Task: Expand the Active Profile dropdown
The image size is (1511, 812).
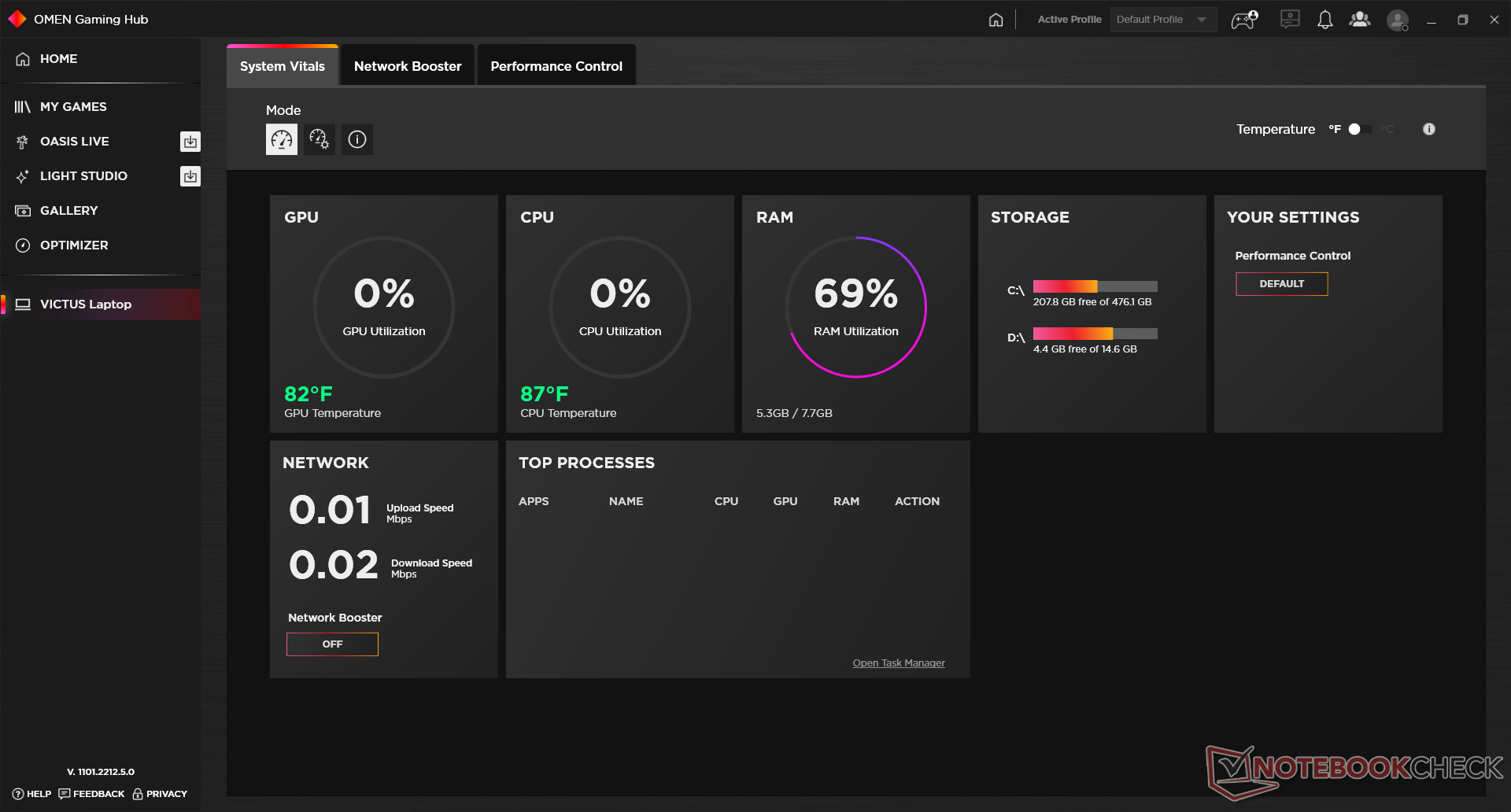Action: [x=1162, y=20]
